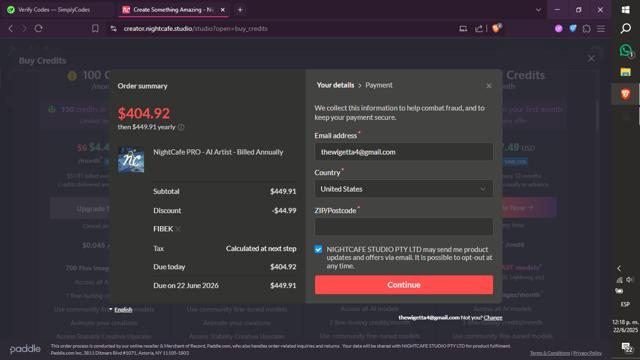Open the taskbar clock and date
The height and width of the screenshot is (360, 640).
pyautogui.click(x=625, y=326)
